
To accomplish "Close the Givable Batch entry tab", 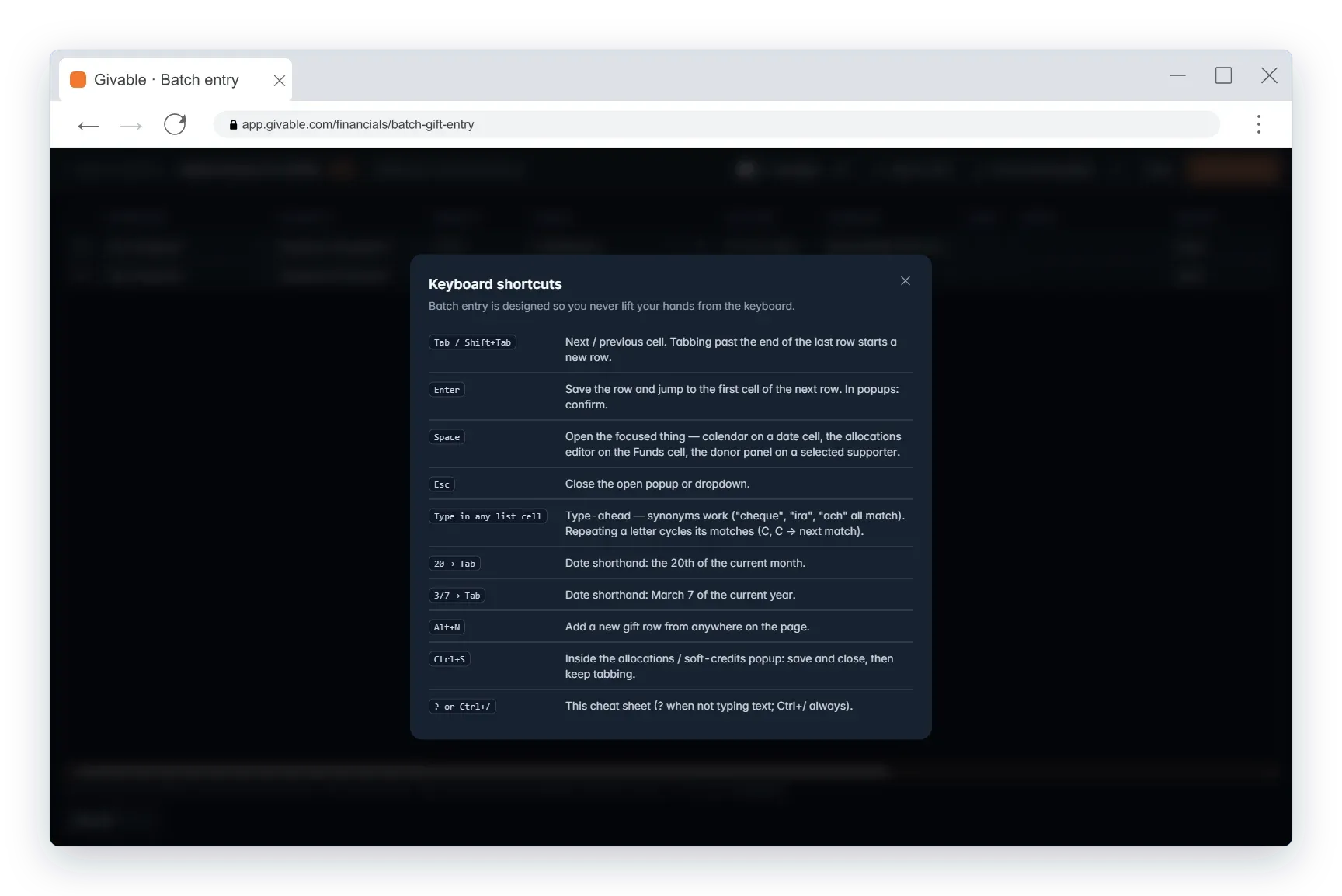I will (x=280, y=80).
